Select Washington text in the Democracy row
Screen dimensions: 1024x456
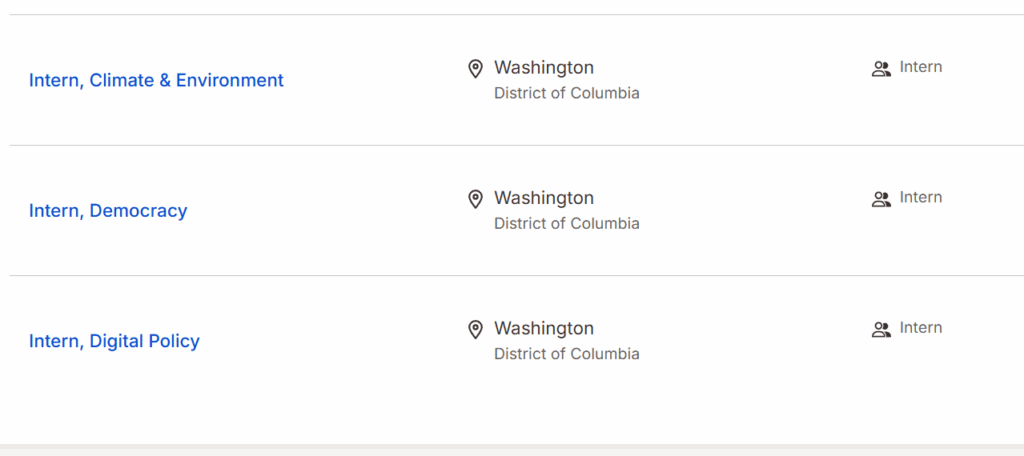tap(544, 198)
